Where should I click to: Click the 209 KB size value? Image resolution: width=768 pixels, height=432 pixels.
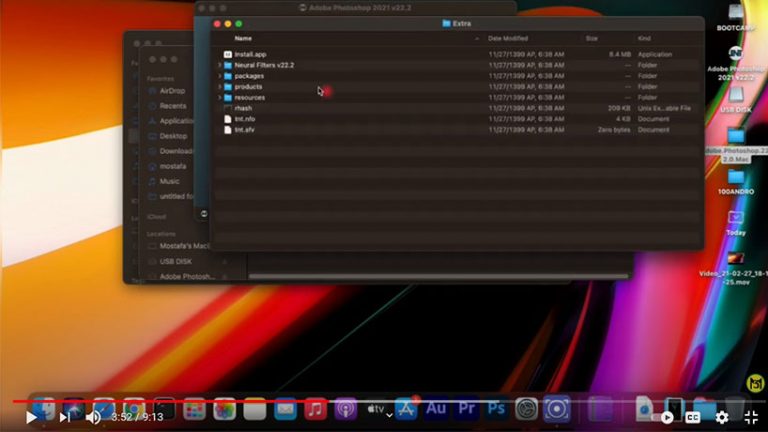[x=619, y=108]
